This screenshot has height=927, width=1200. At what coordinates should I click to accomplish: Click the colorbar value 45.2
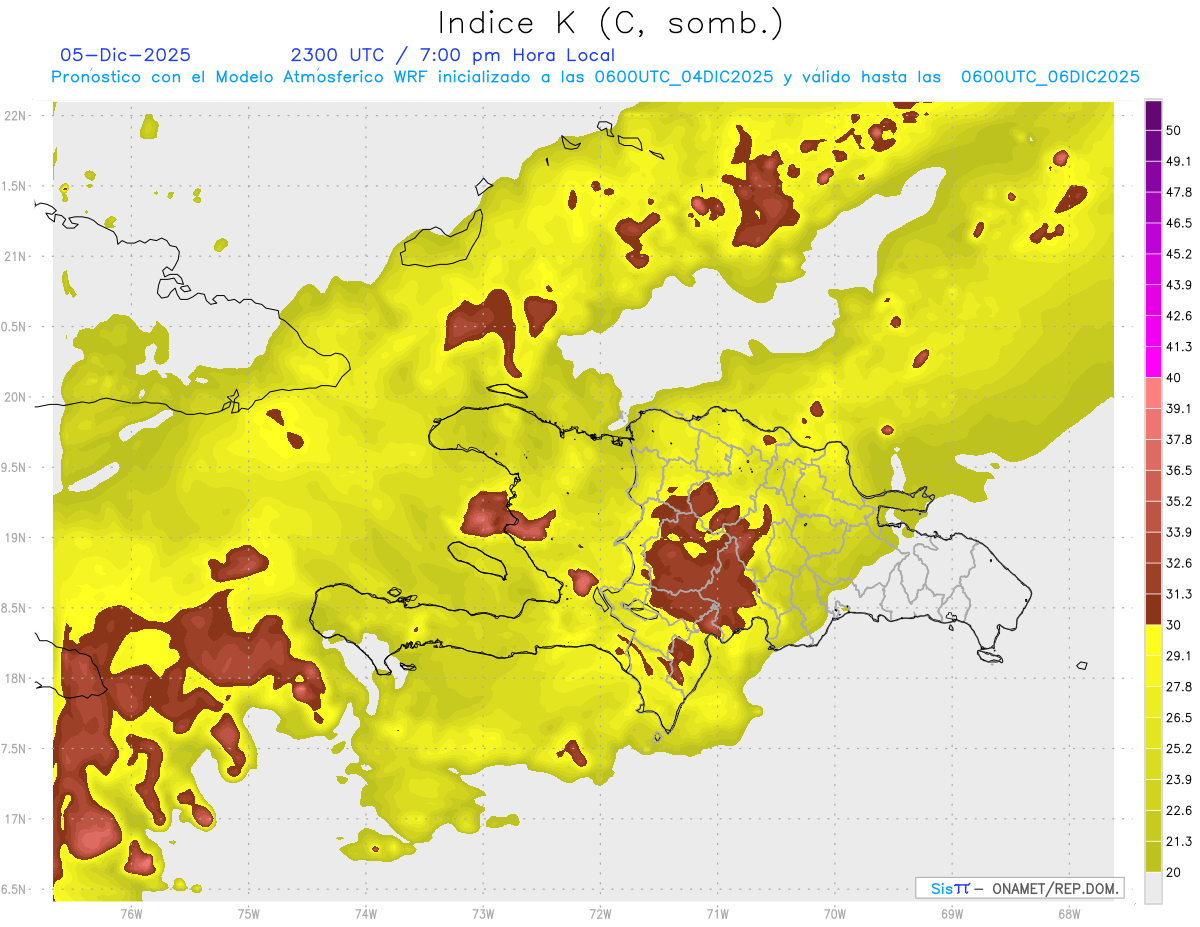click(1178, 254)
